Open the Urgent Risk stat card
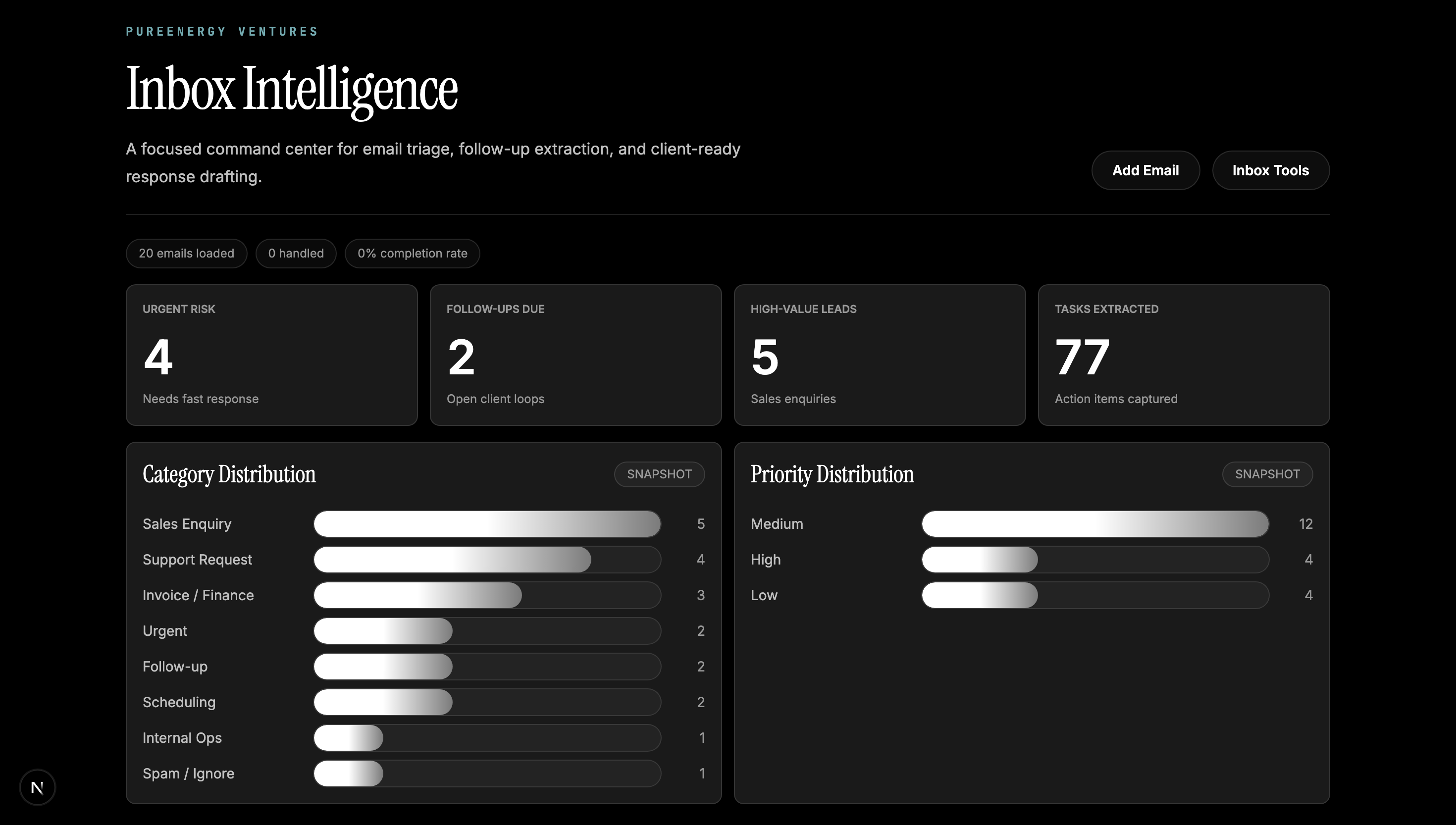This screenshot has width=1456, height=825. click(x=272, y=355)
